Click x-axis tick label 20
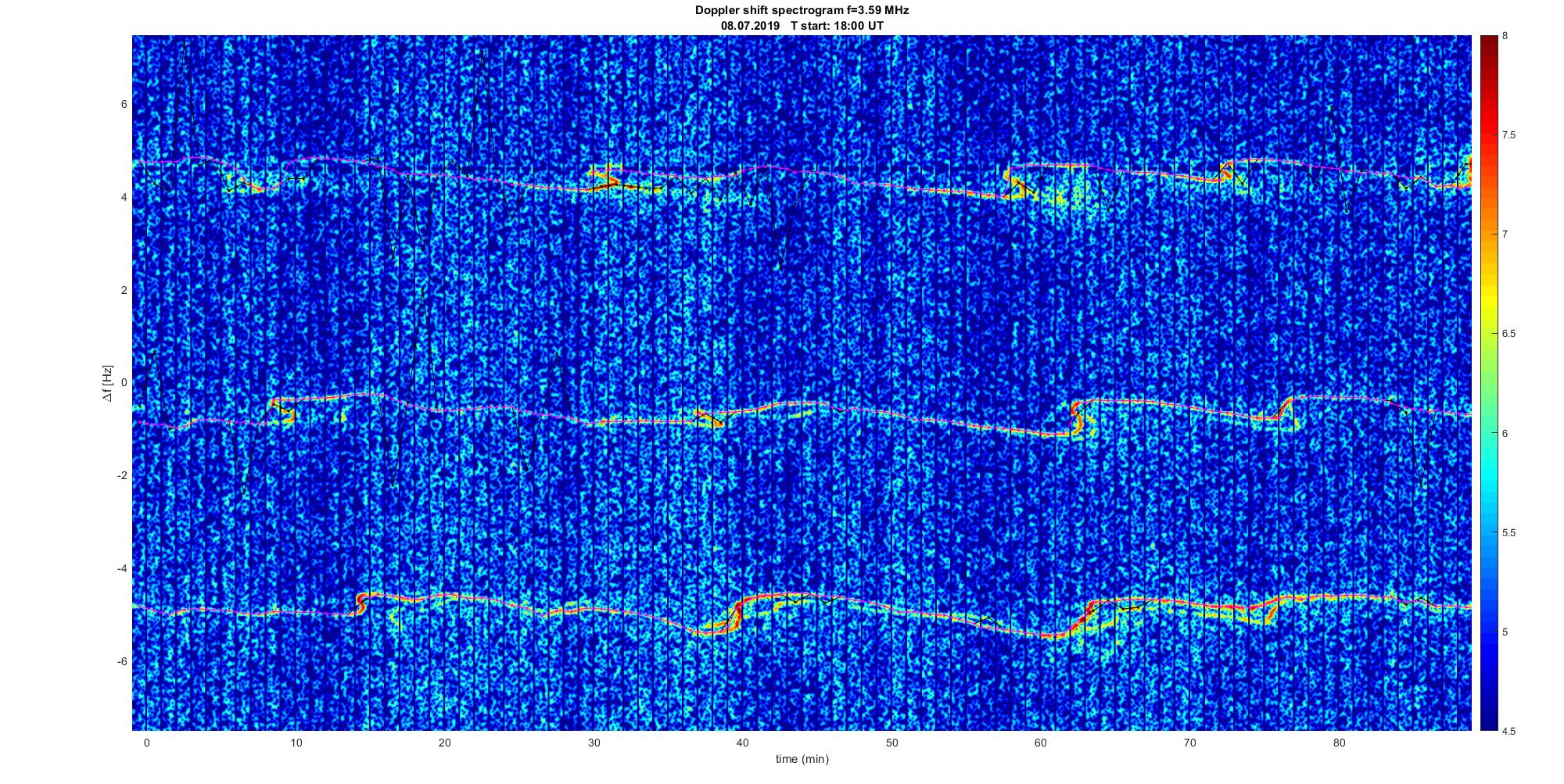Viewport: 1564px width, 784px height. 445,743
